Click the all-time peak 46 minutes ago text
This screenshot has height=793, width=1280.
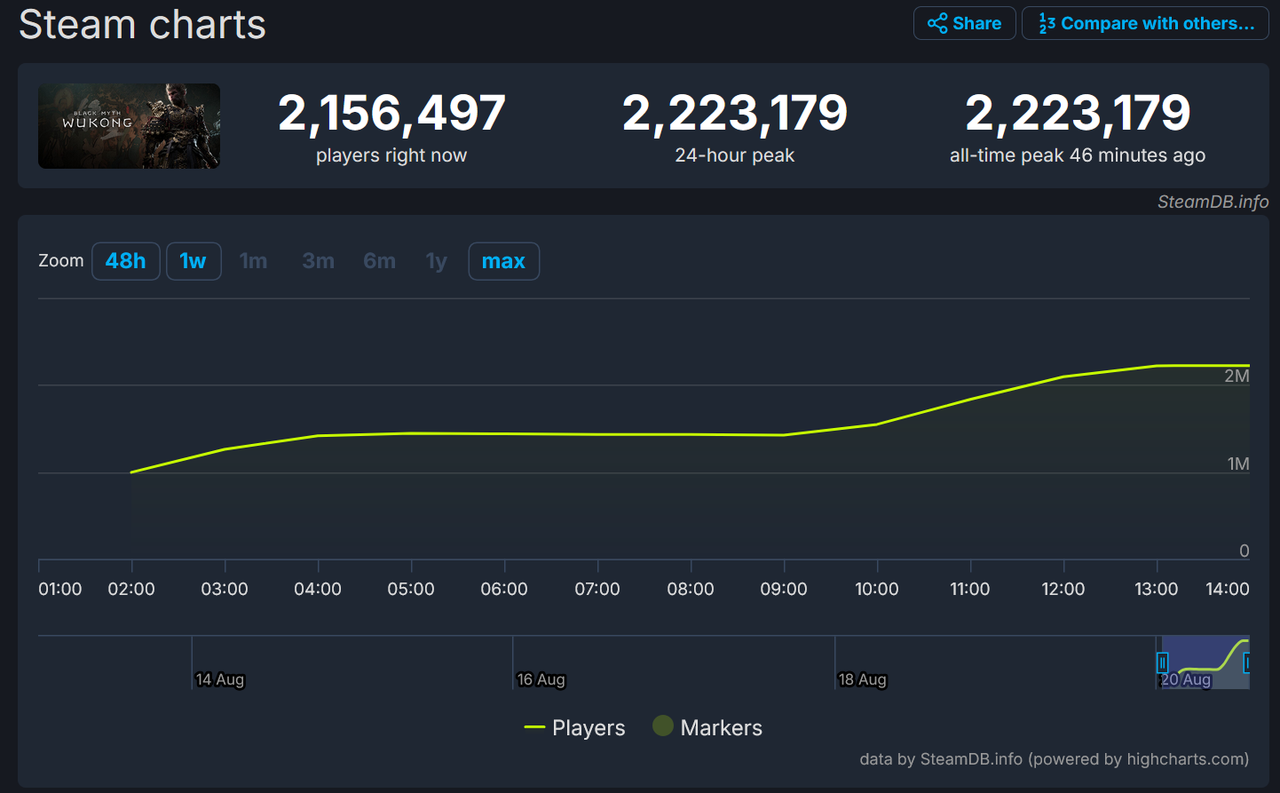[x=1078, y=155]
